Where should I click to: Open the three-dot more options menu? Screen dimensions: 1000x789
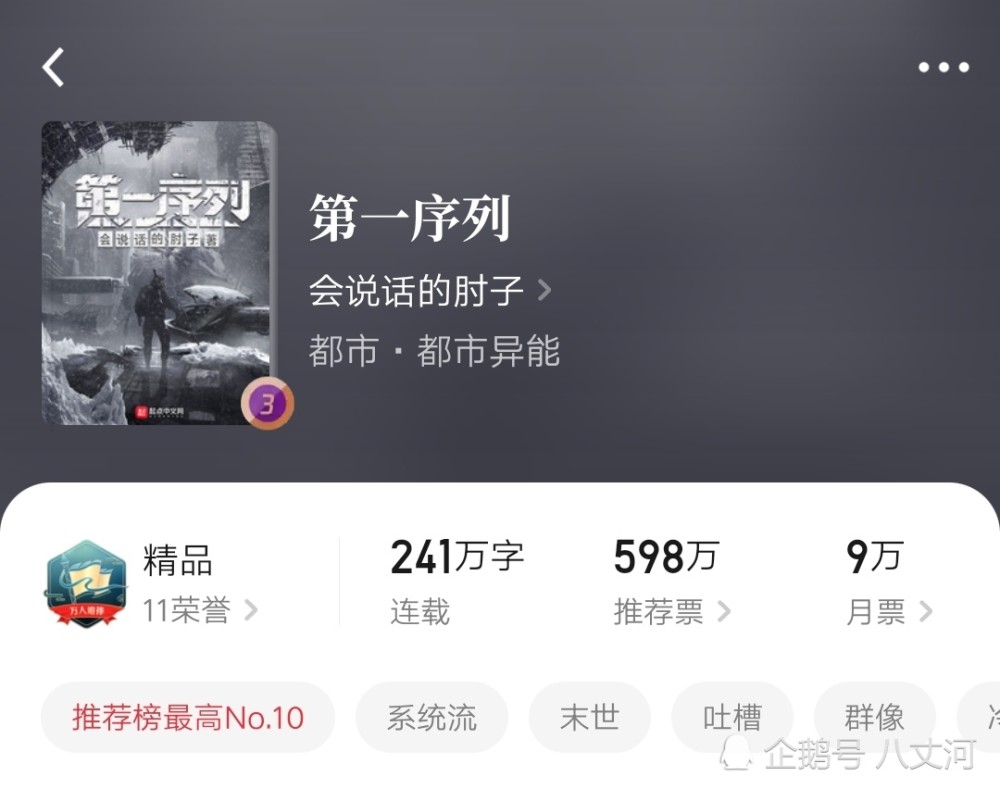point(943,67)
